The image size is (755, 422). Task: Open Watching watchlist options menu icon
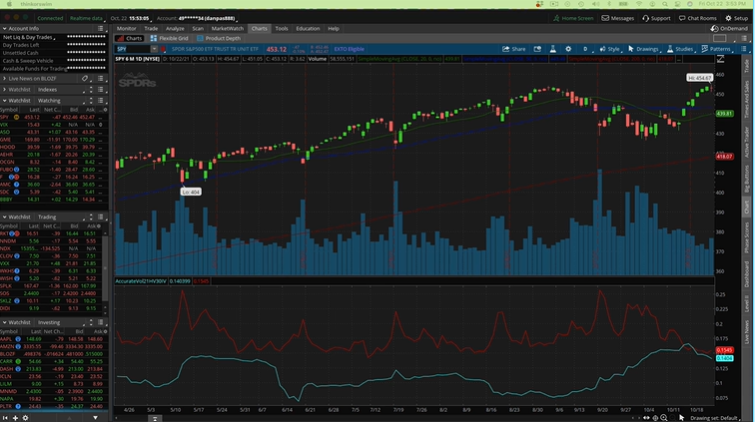point(101,101)
